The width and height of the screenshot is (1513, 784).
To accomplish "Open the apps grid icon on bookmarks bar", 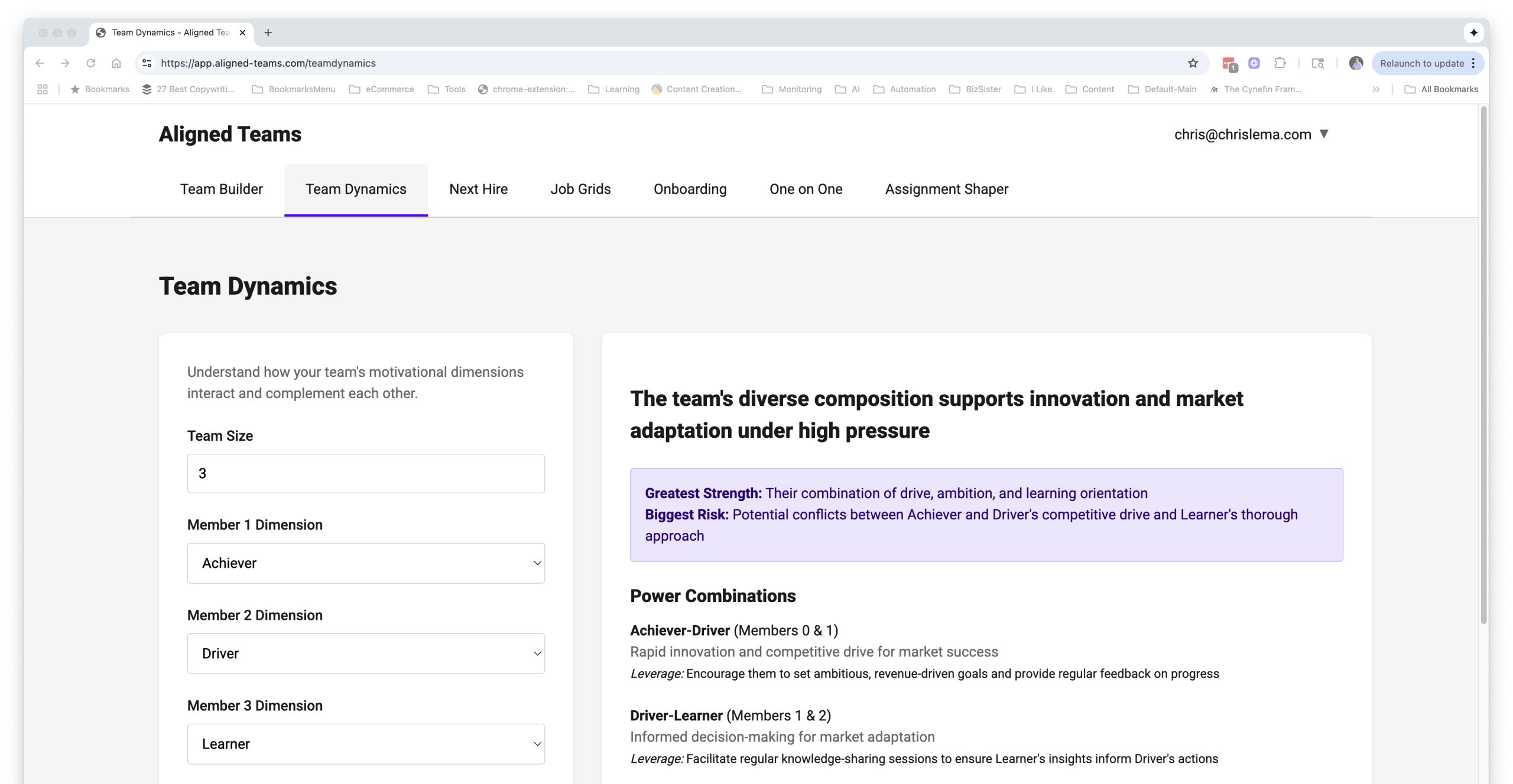I will [42, 89].
